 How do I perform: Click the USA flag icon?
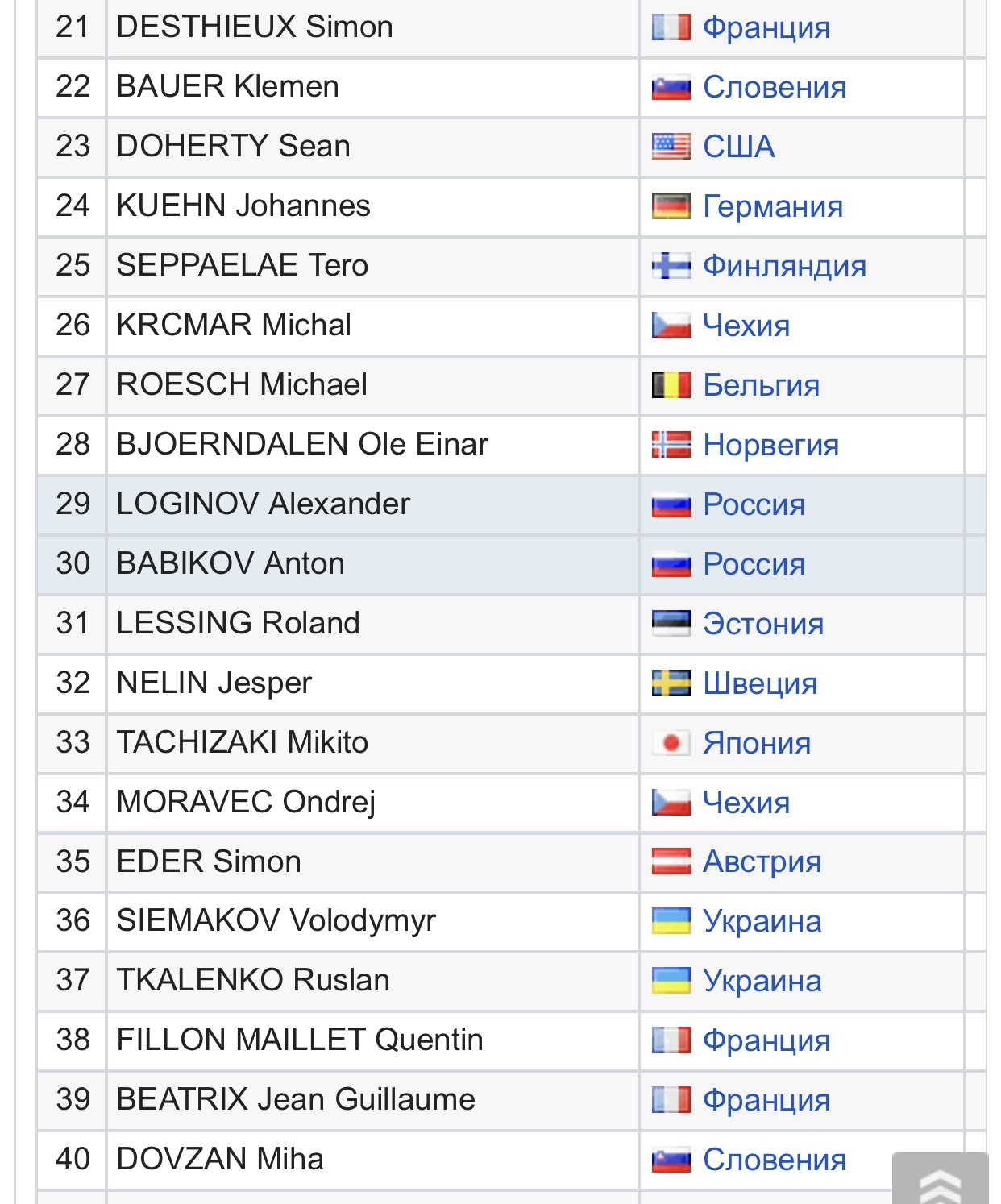pyautogui.click(x=671, y=146)
